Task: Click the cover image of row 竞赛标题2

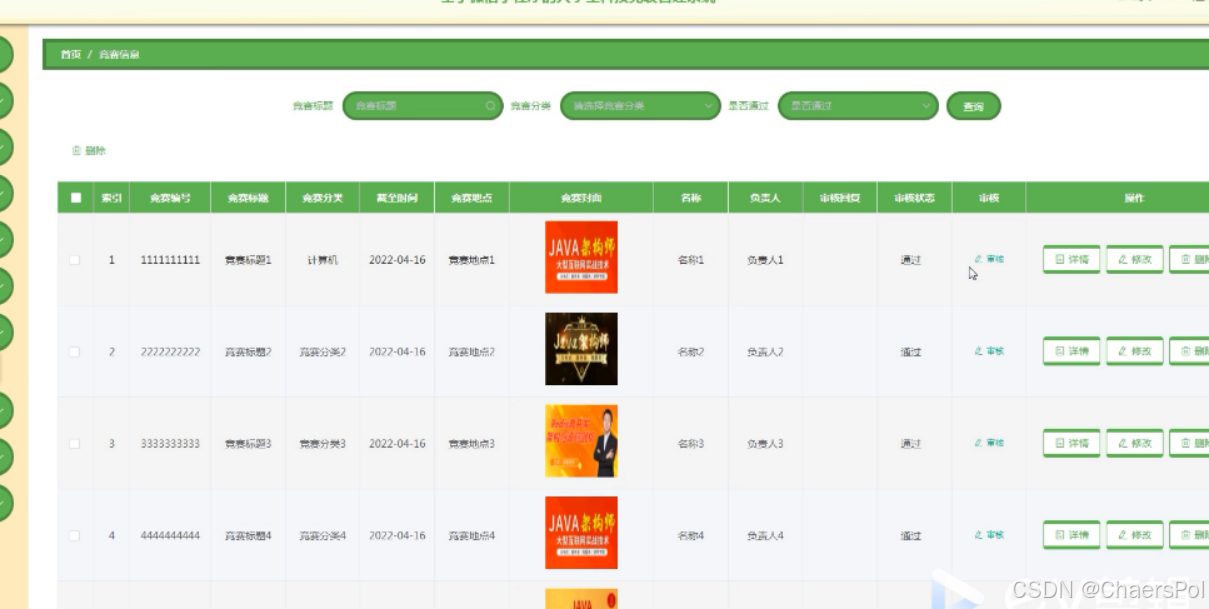Action: pos(581,349)
